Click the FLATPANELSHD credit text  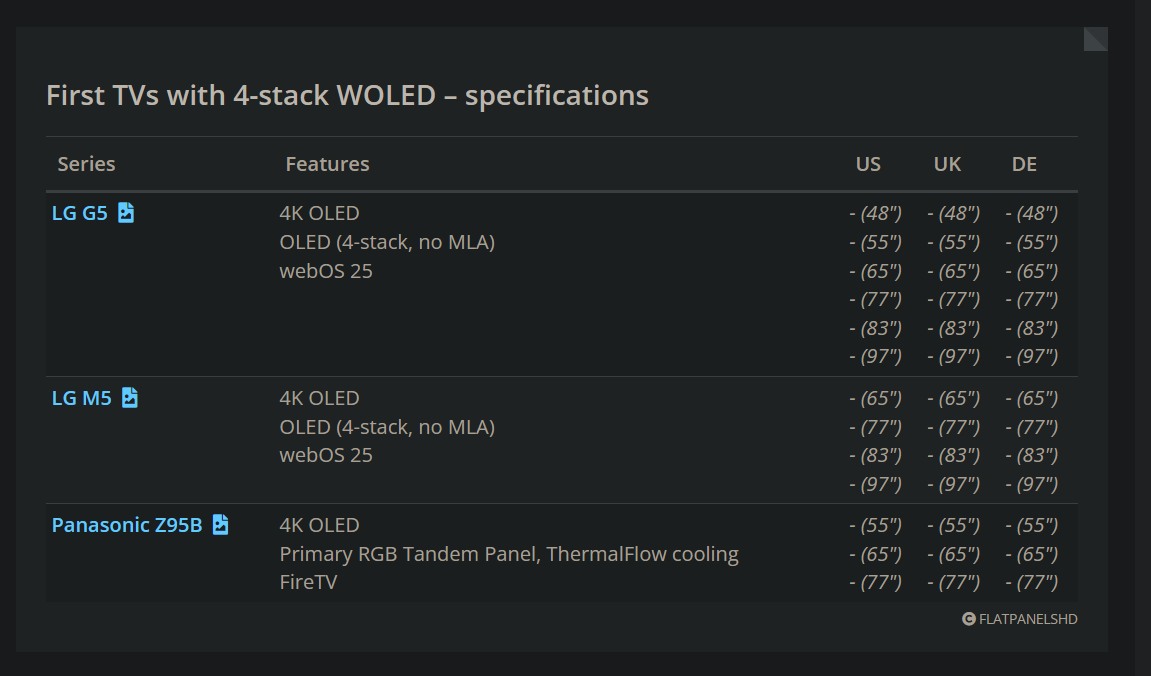pos(1028,619)
